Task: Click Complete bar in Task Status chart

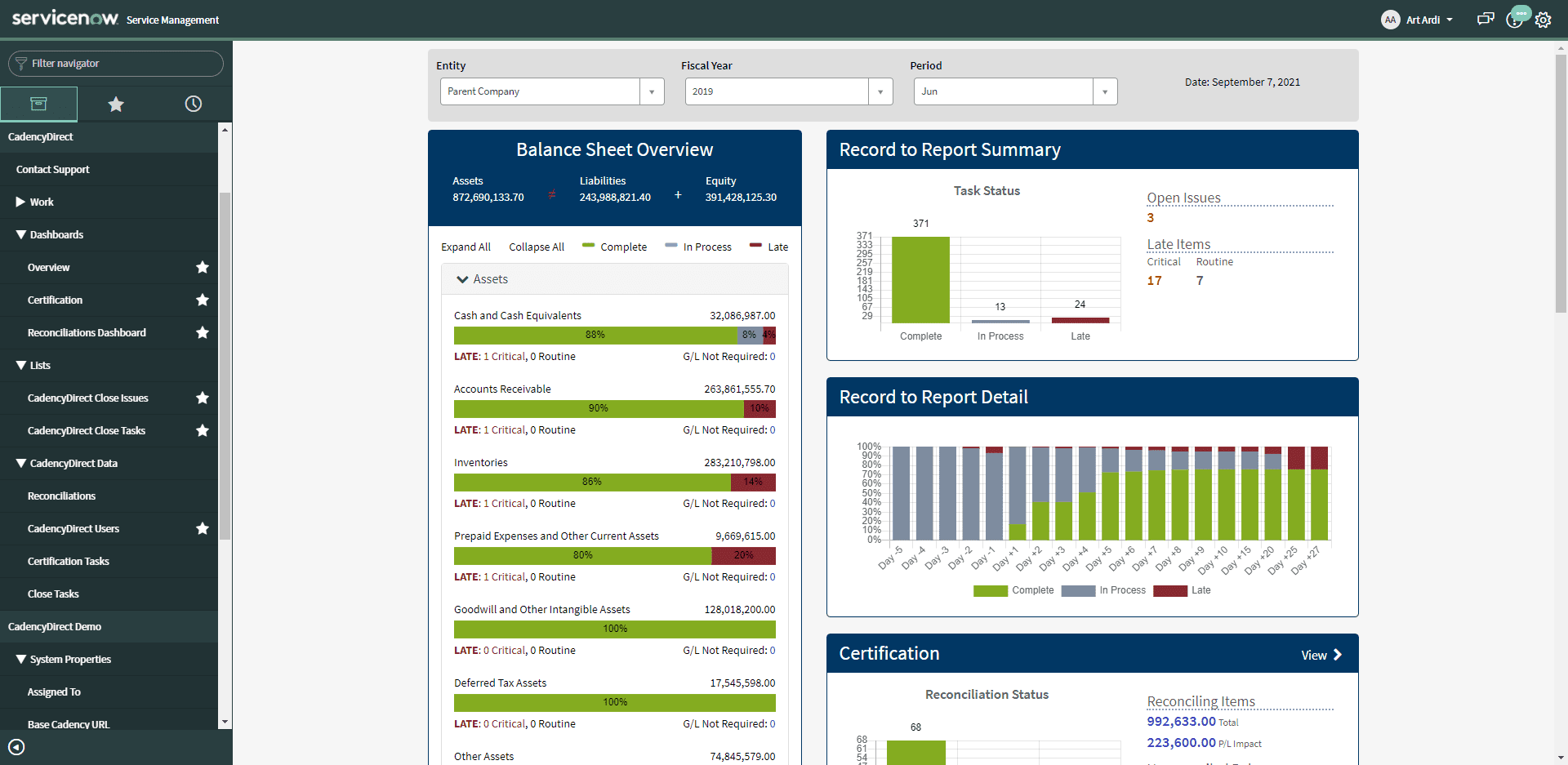Action: [920, 280]
